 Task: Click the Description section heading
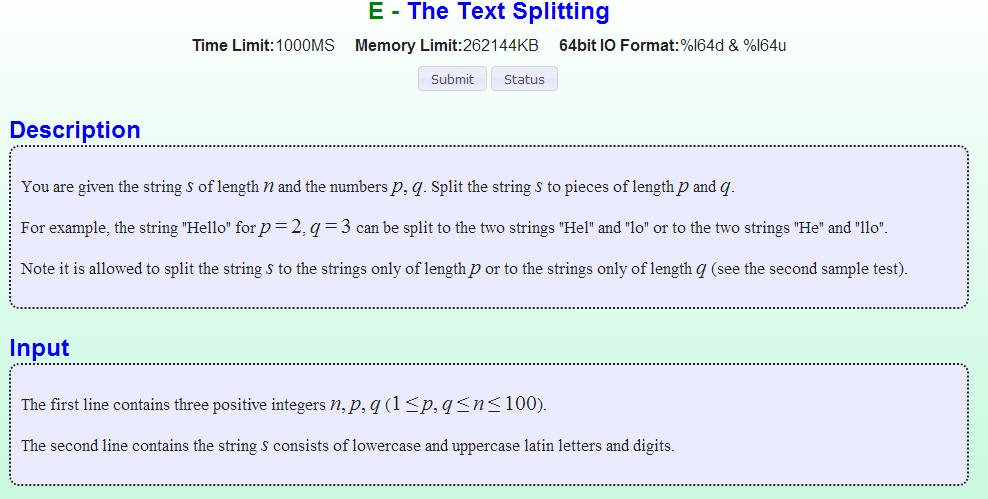click(75, 130)
